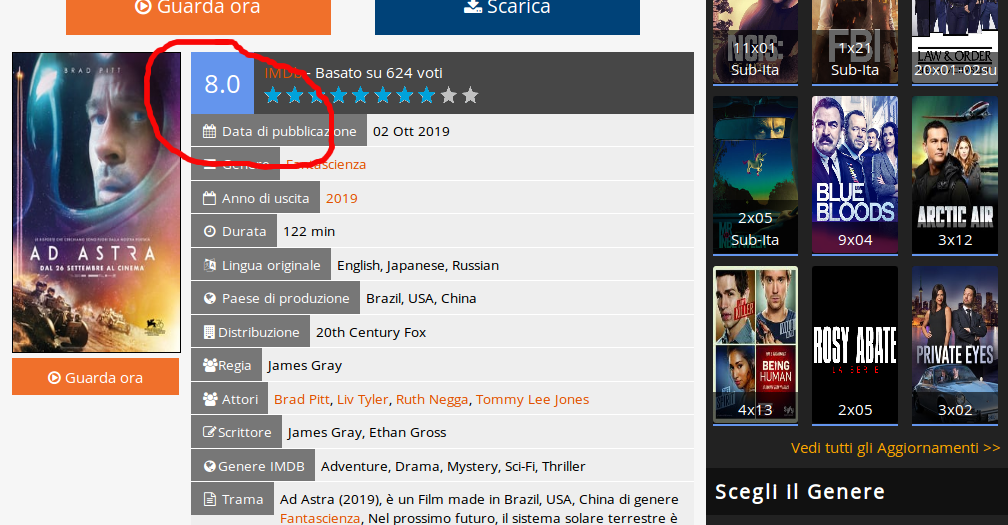Click the last star in the rating bar
Screen dimensions: 1008x525
tap(470, 96)
